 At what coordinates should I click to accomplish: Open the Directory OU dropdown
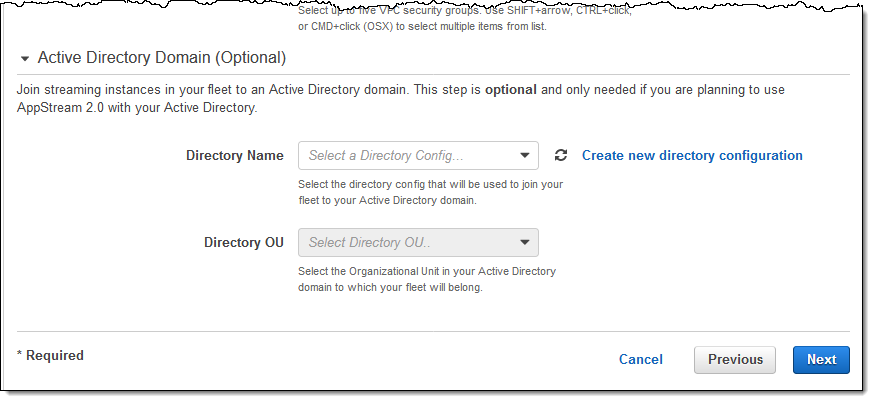pyautogui.click(x=418, y=243)
